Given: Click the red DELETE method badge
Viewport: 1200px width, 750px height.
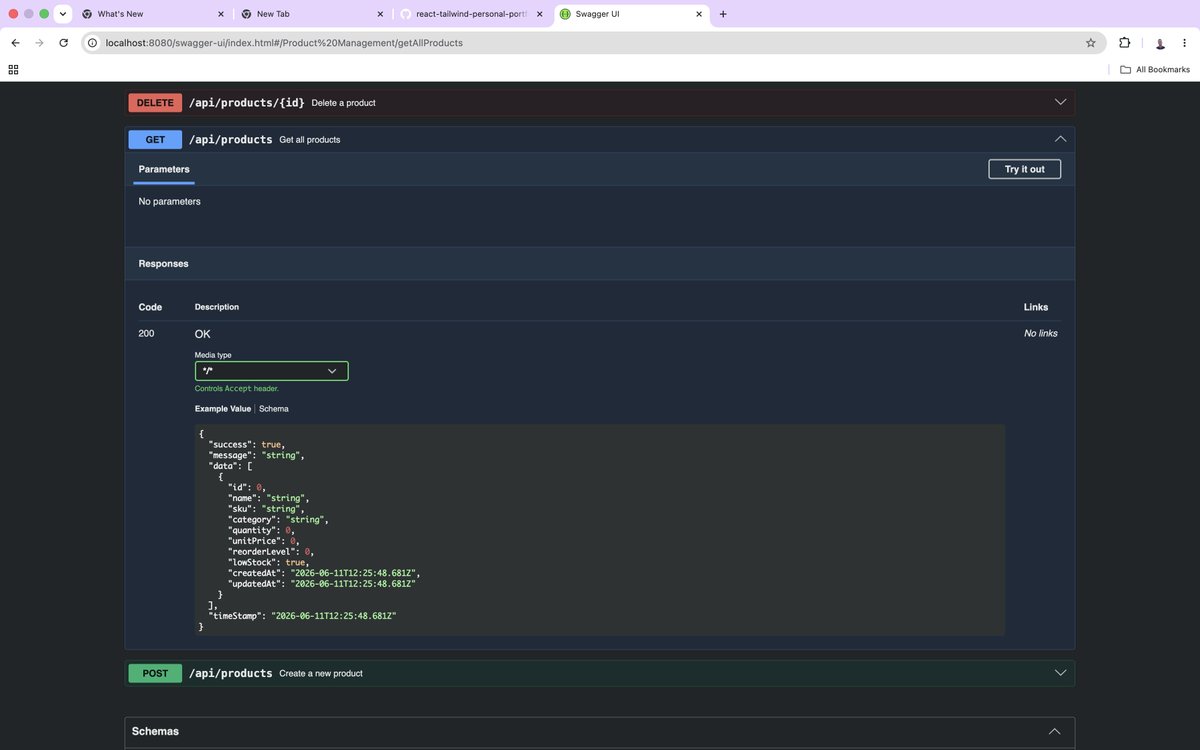Looking at the screenshot, I should pos(155,102).
